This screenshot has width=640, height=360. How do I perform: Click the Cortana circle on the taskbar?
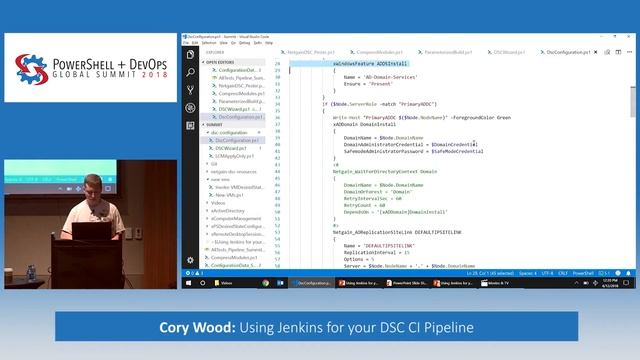[x=202, y=283]
